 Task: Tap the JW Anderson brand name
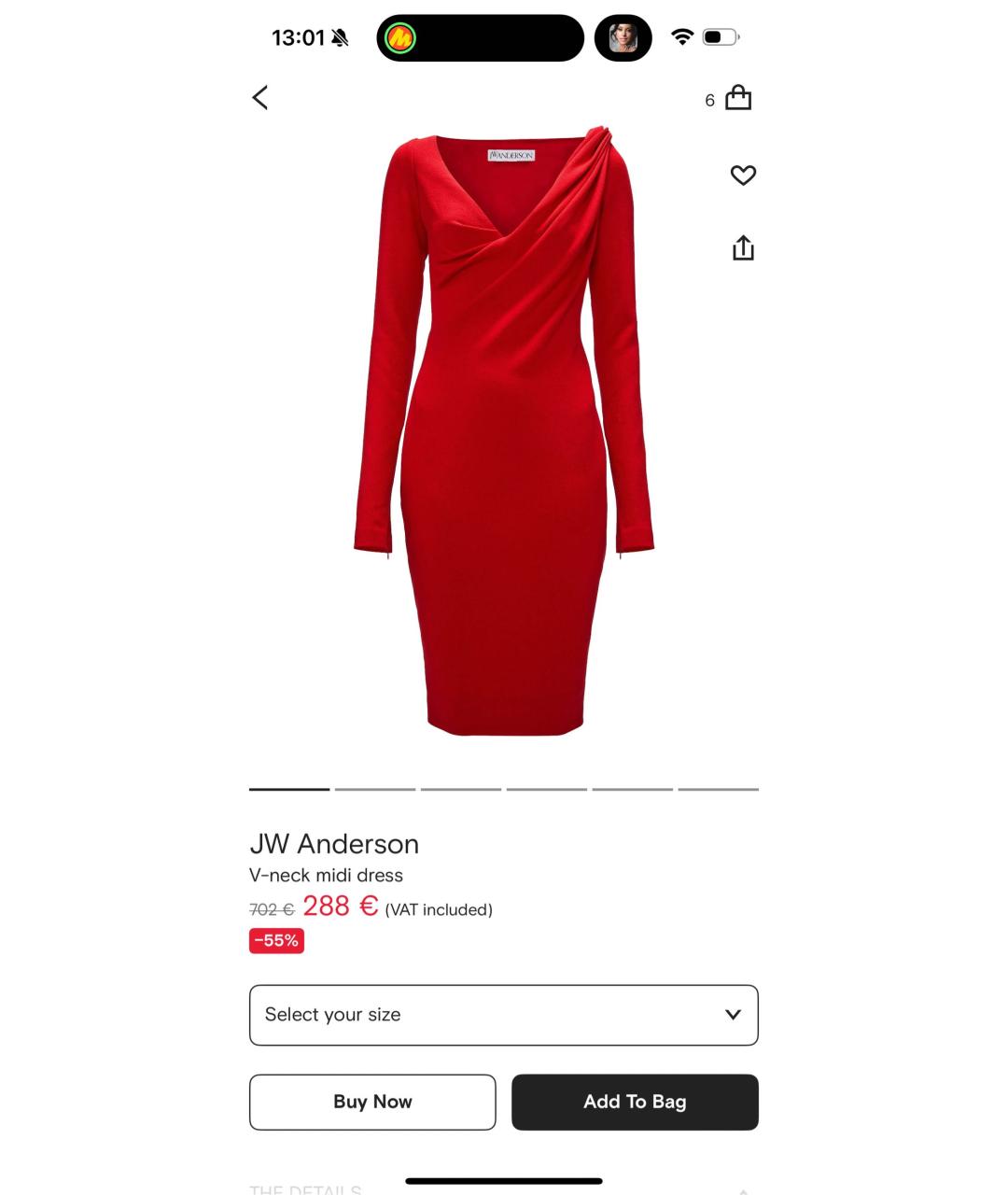coord(334,844)
